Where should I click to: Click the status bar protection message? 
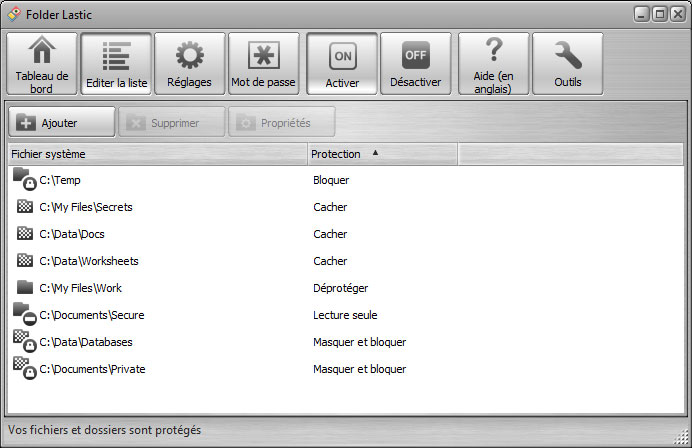[x=105, y=430]
